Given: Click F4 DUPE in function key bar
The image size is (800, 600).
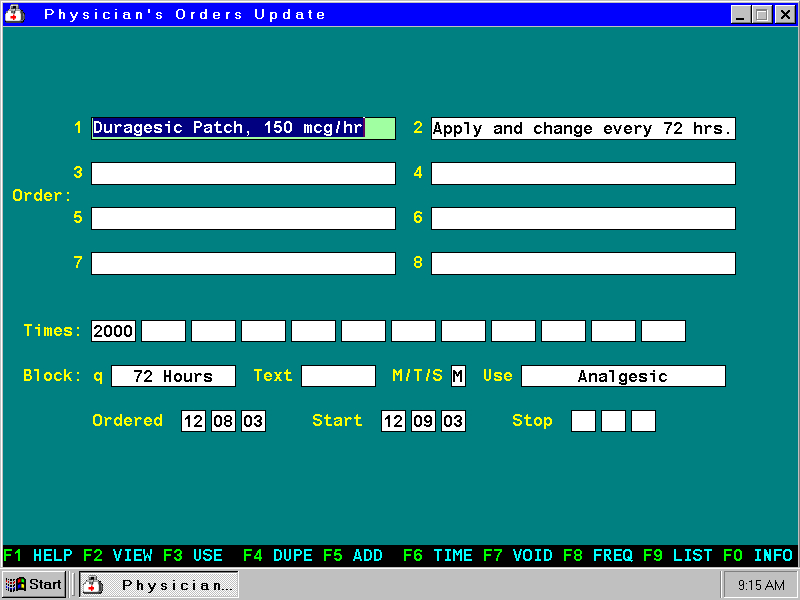Looking at the screenshot, I should (x=278, y=555).
